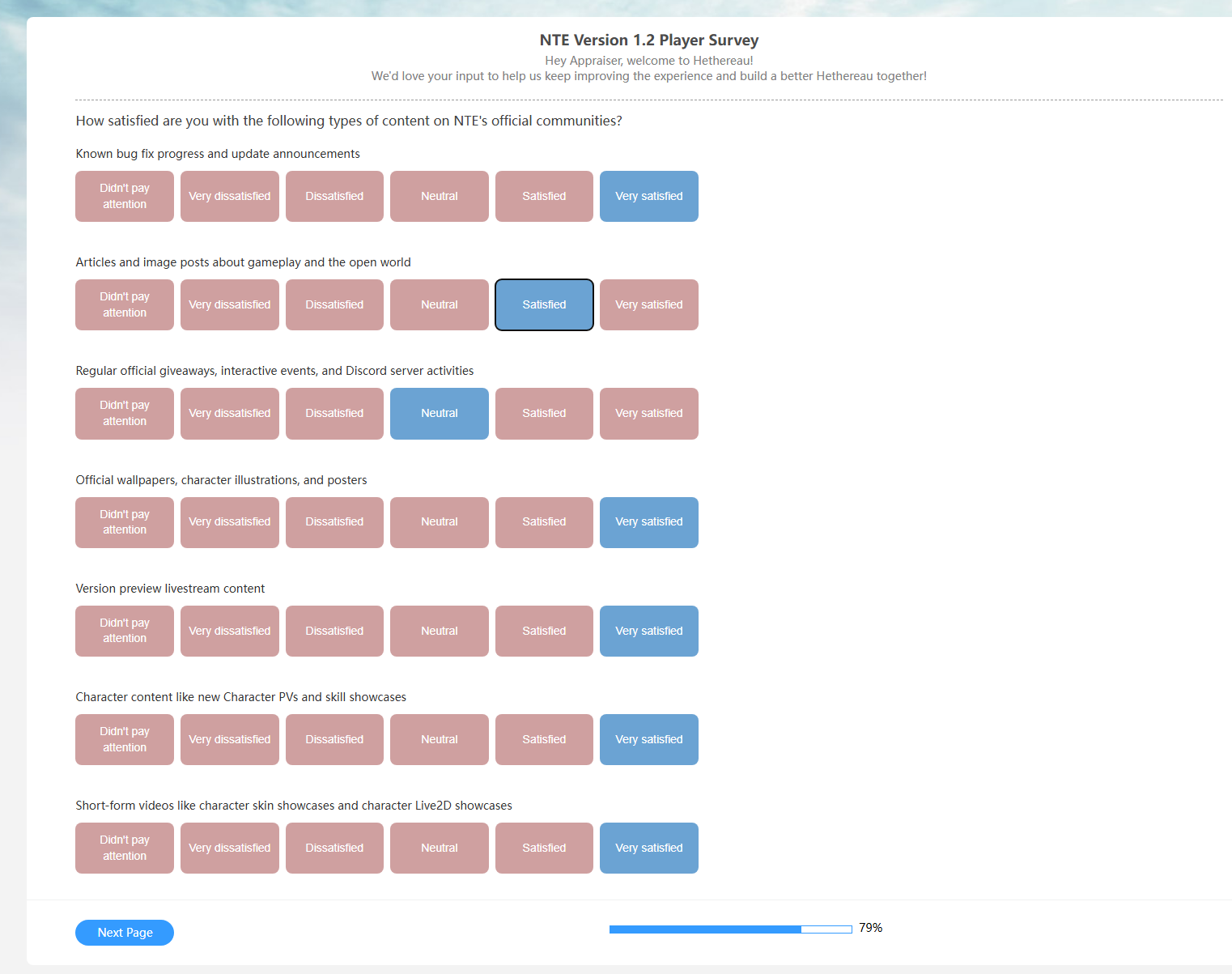Rate Character PVs content as 'Satisfied'

pyautogui.click(x=544, y=739)
